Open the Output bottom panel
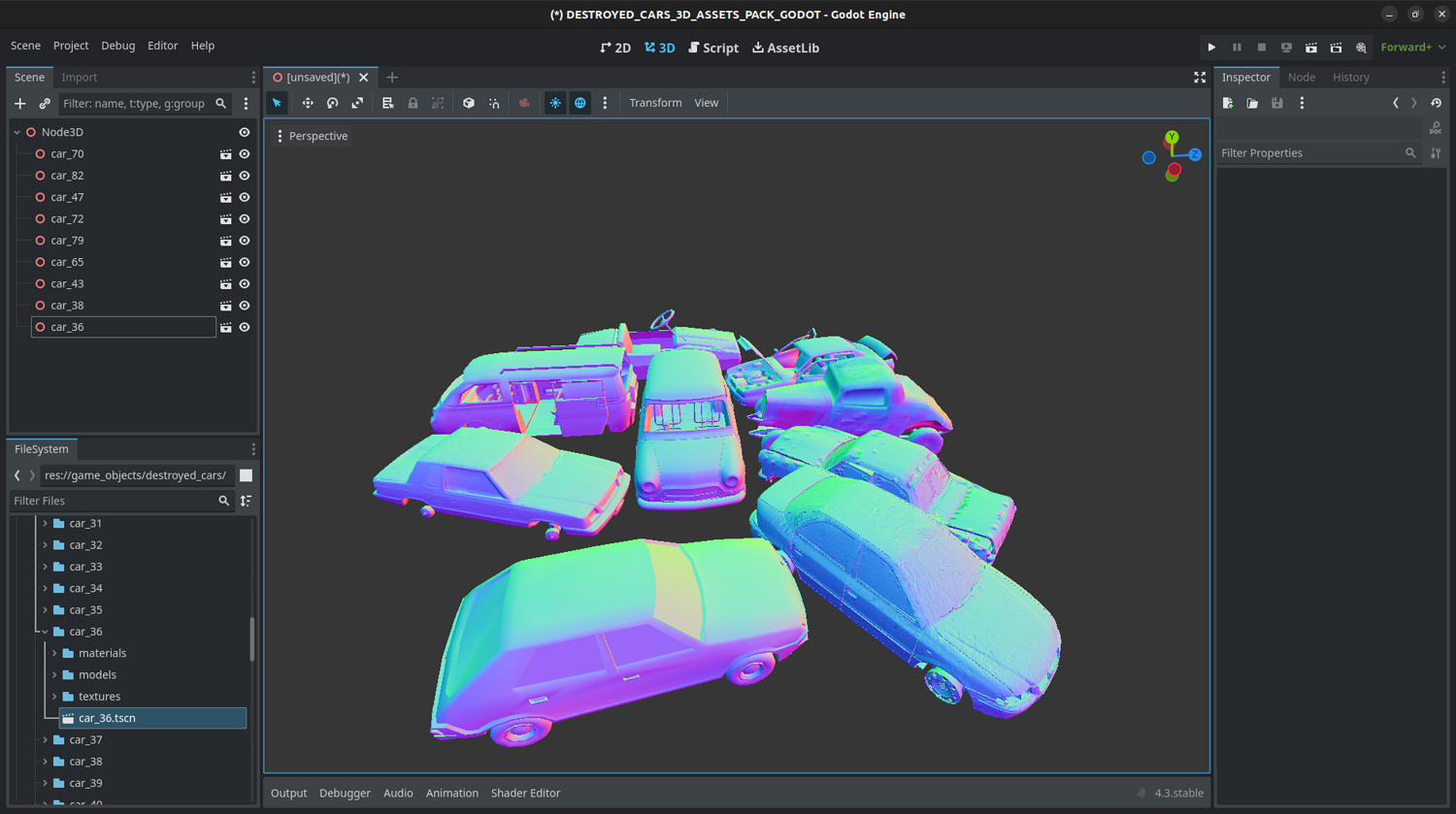The height and width of the screenshot is (814, 1456). point(288,793)
